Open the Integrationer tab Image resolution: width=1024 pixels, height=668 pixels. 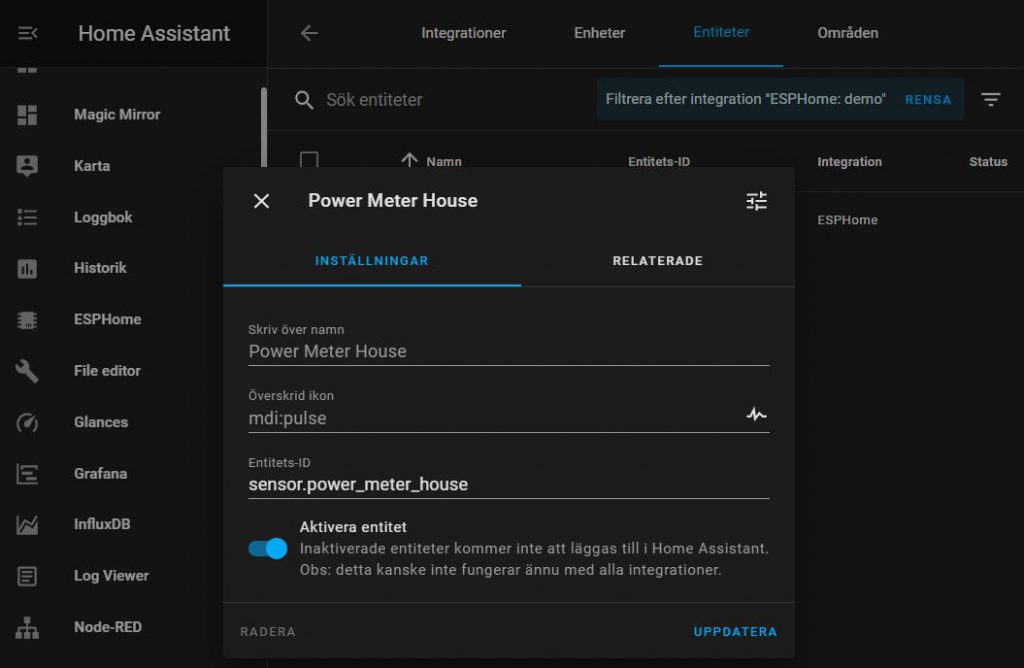(464, 33)
